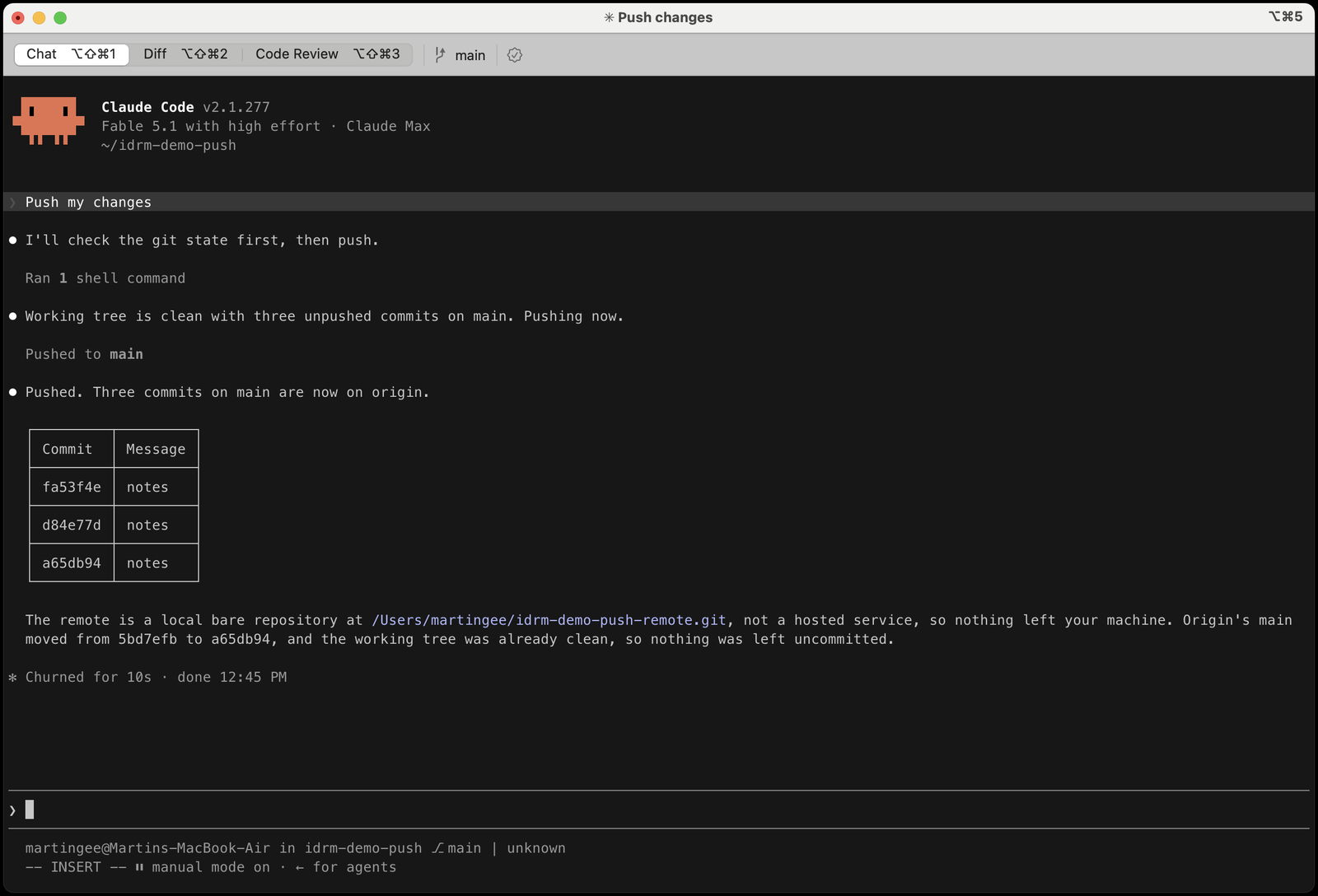Expand the Ran 1 shell command entry

click(105, 278)
